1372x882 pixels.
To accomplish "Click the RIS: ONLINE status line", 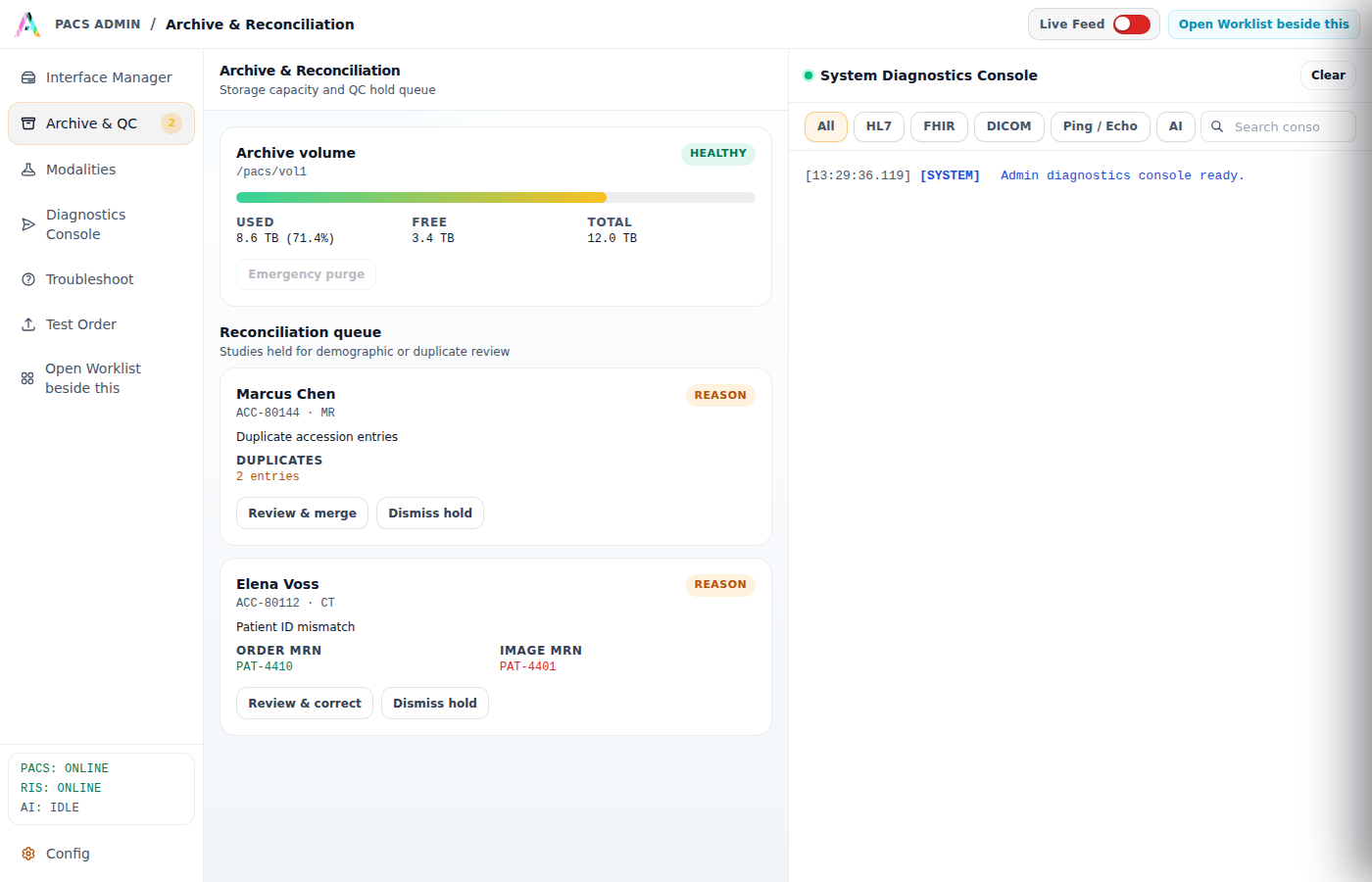I will [x=61, y=788].
